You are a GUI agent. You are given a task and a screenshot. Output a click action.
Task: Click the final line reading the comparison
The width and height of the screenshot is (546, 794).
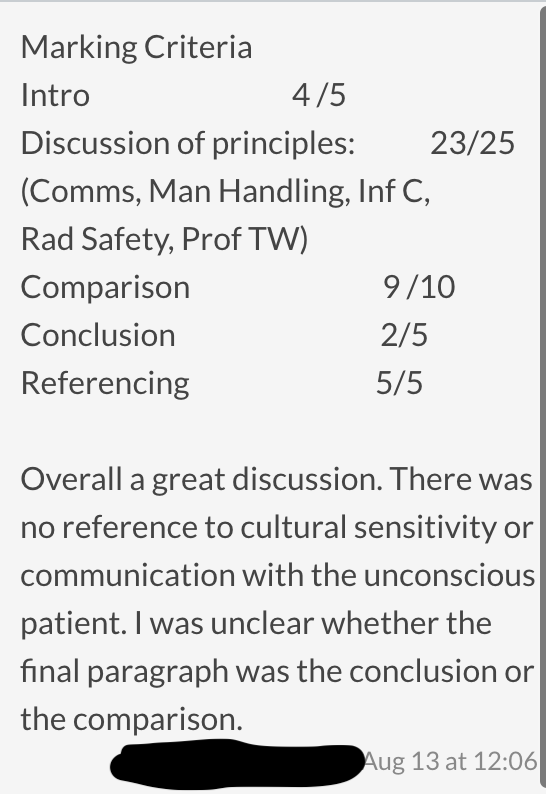132,720
